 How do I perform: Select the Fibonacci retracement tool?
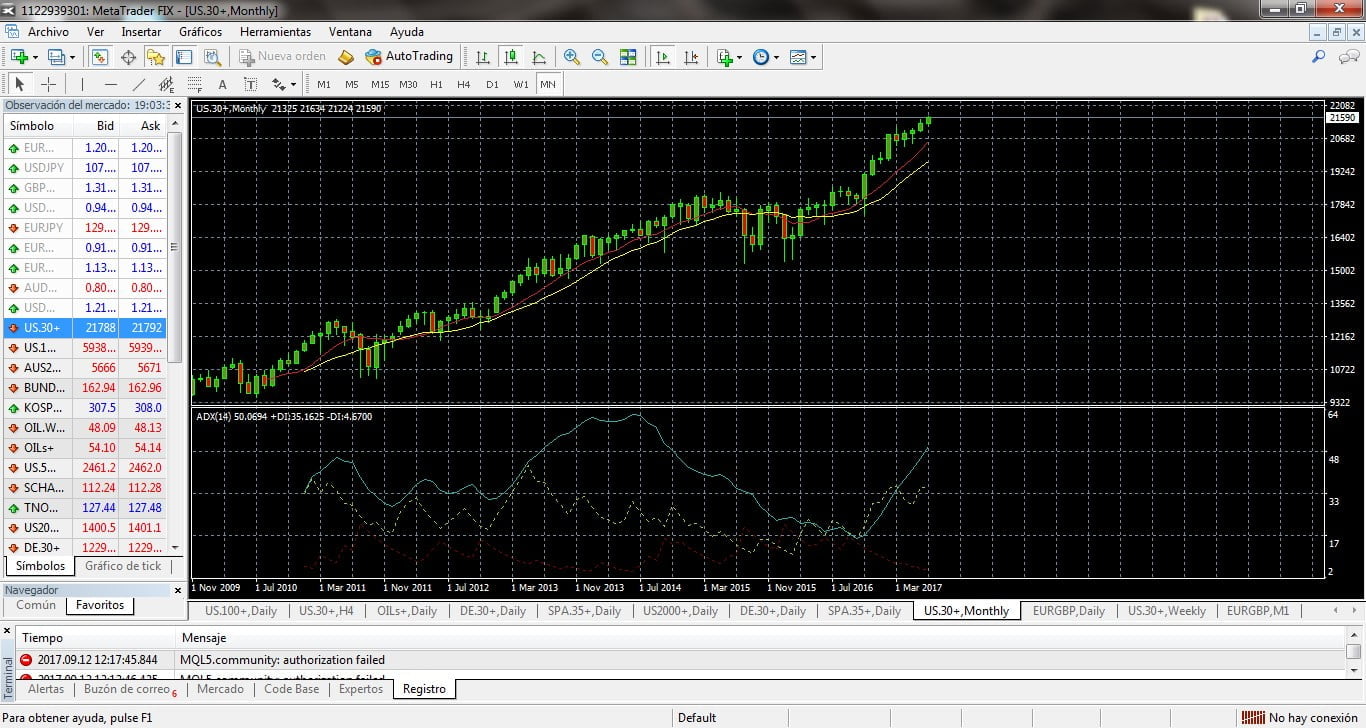click(195, 84)
